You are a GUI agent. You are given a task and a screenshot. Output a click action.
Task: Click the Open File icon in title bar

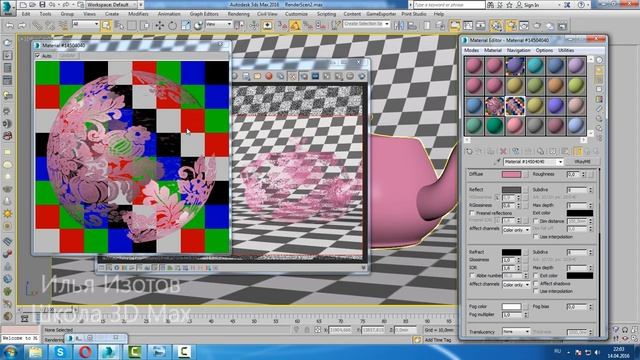click(33, 5)
